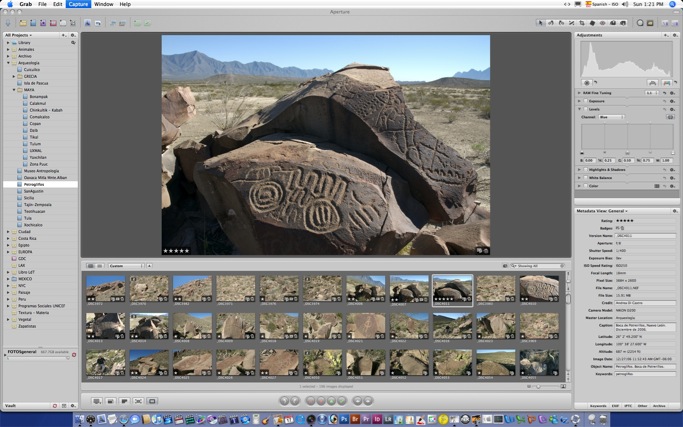Select the Red Eye tool

602,23
